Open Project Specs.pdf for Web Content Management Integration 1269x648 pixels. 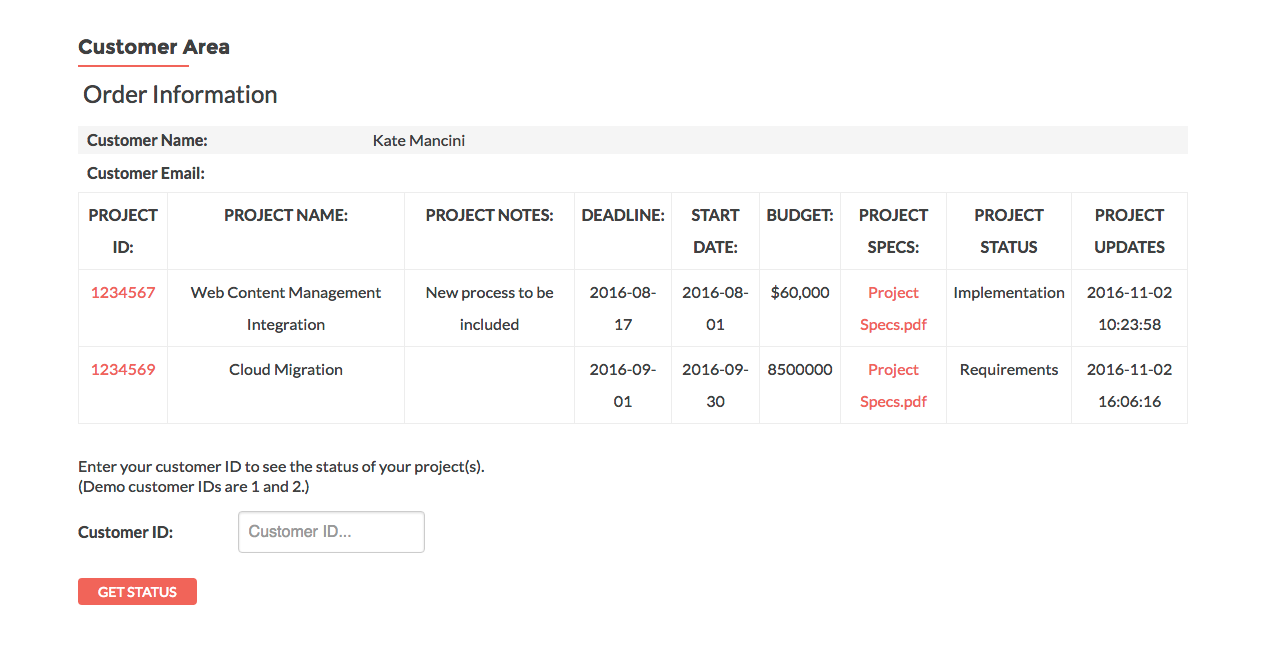click(x=893, y=308)
